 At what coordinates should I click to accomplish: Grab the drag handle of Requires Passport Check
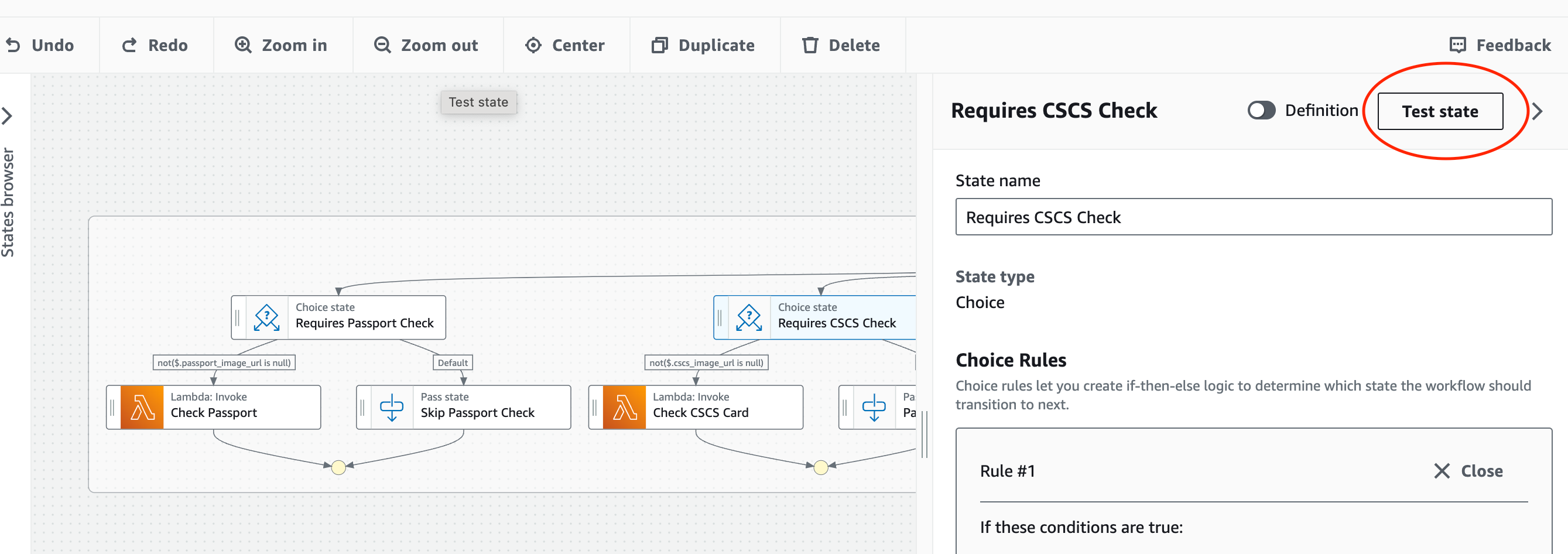238,317
